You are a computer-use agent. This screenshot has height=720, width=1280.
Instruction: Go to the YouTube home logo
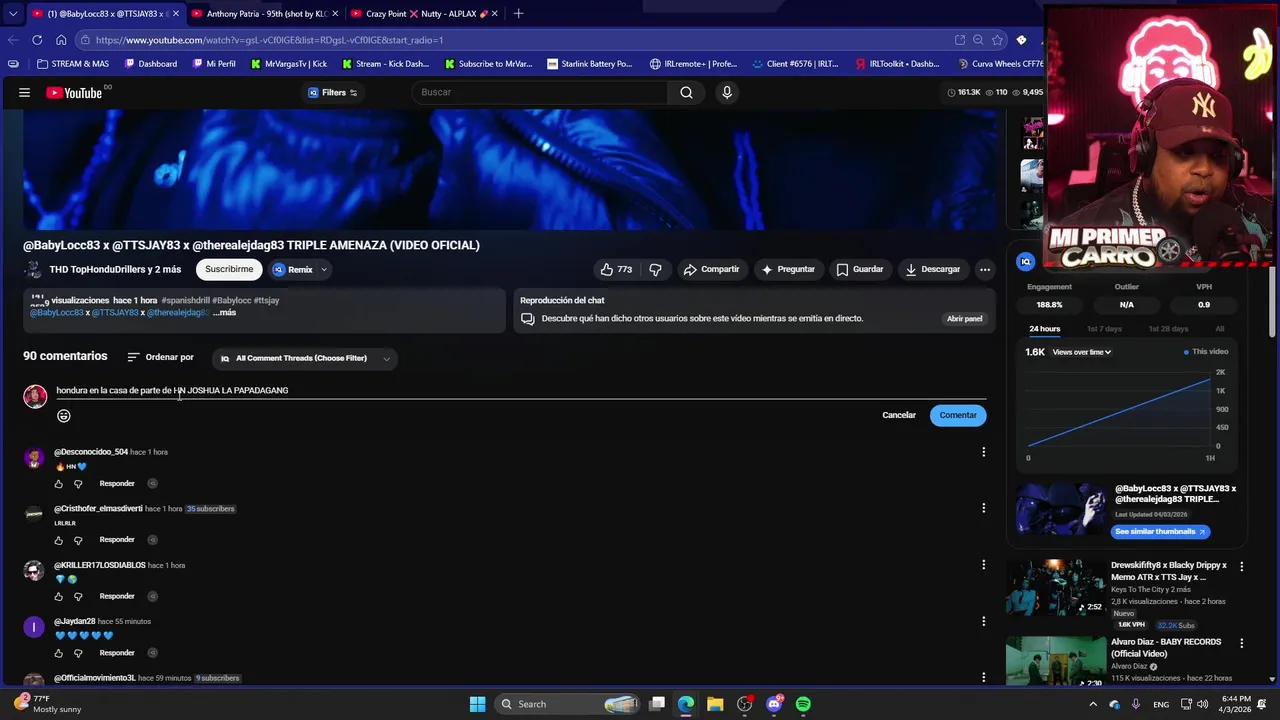tap(77, 92)
